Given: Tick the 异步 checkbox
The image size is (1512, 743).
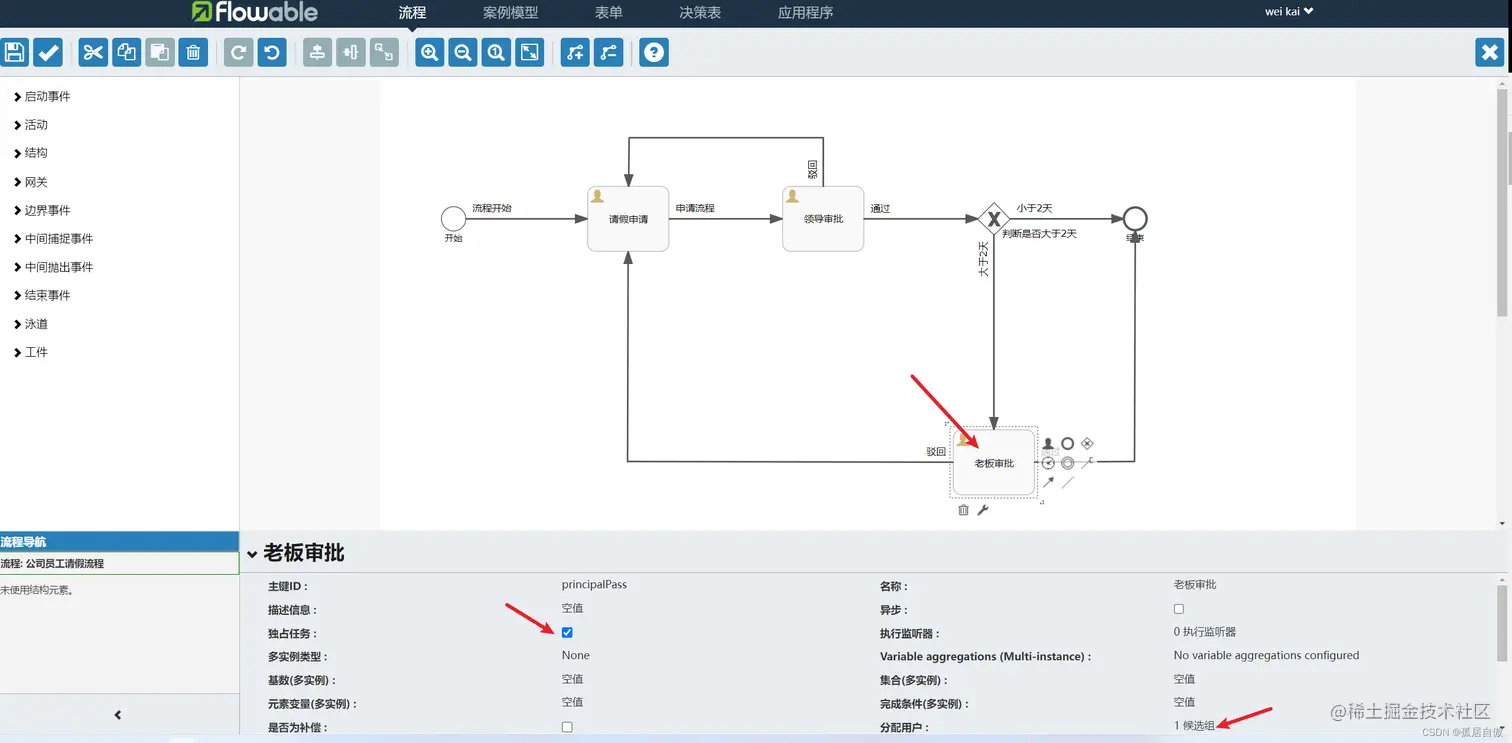Looking at the screenshot, I should 1179,609.
